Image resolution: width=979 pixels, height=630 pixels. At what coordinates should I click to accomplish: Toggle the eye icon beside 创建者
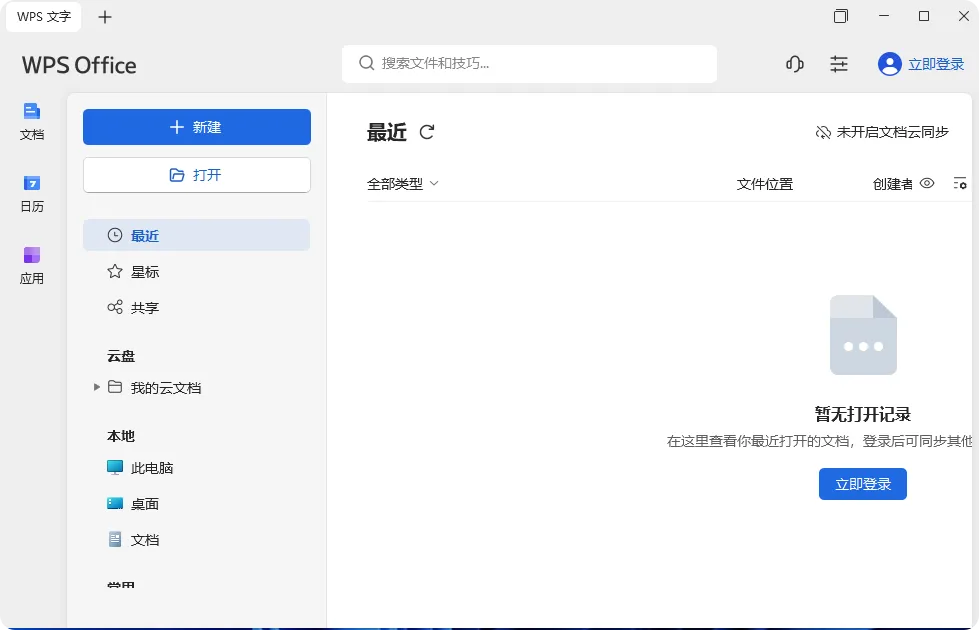pyautogui.click(x=927, y=183)
